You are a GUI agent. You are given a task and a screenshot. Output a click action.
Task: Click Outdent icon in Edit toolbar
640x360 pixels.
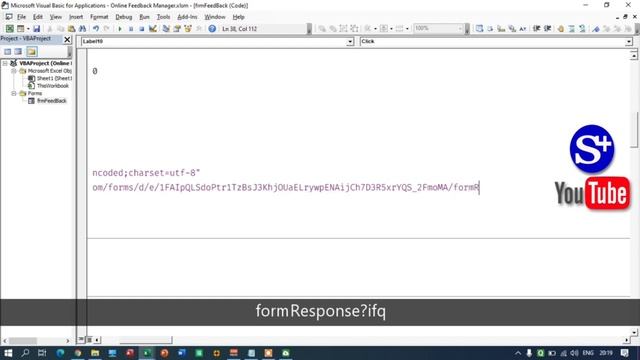547,29
